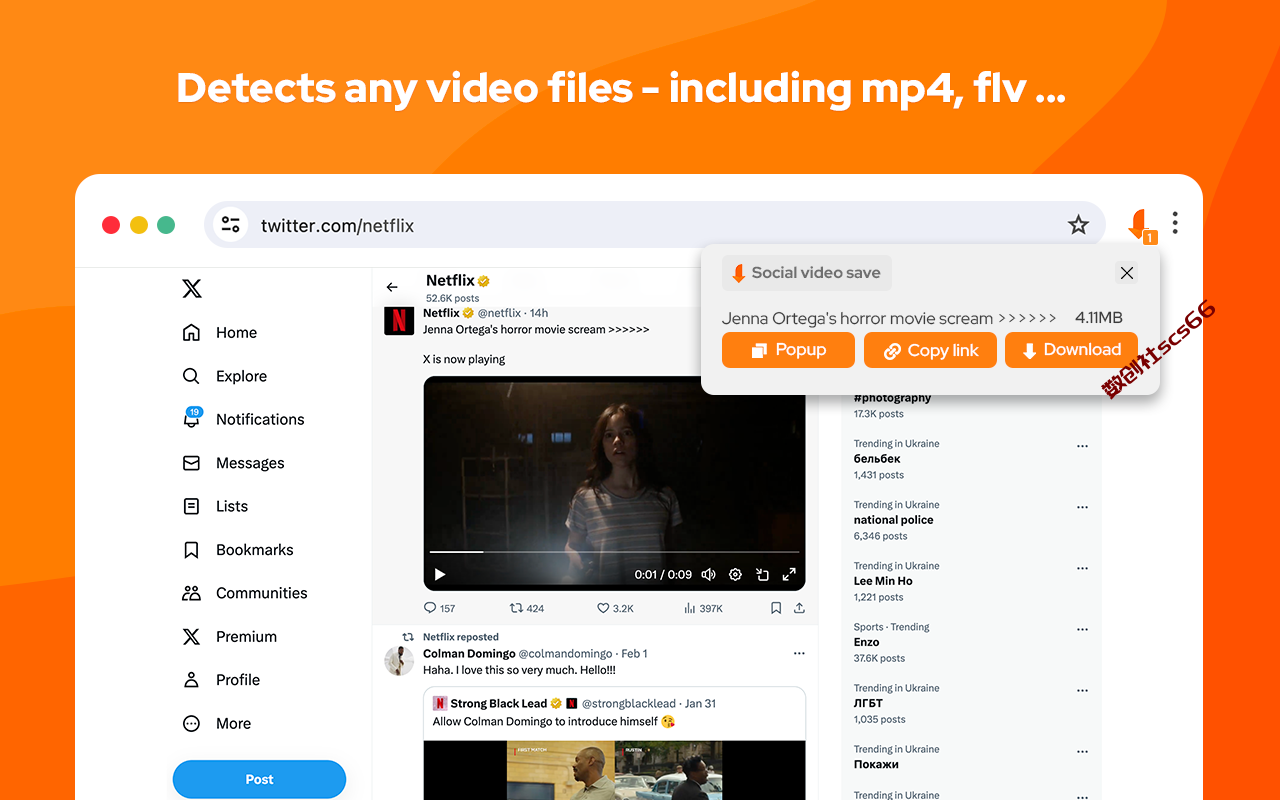Image resolution: width=1280 pixels, height=800 pixels.
Task: Click the Download button
Action: (1071, 350)
